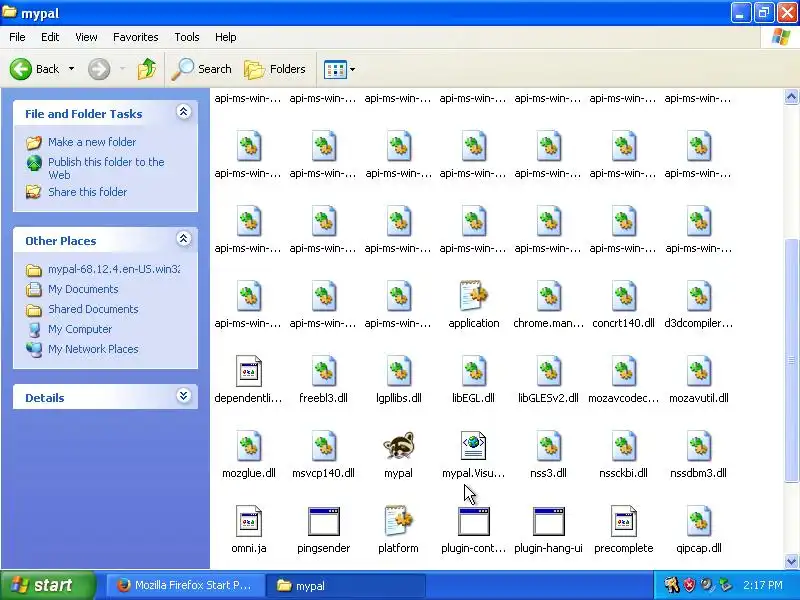Click the system clock showing 2:17 PM
This screenshot has height=600, width=800.
763,585
